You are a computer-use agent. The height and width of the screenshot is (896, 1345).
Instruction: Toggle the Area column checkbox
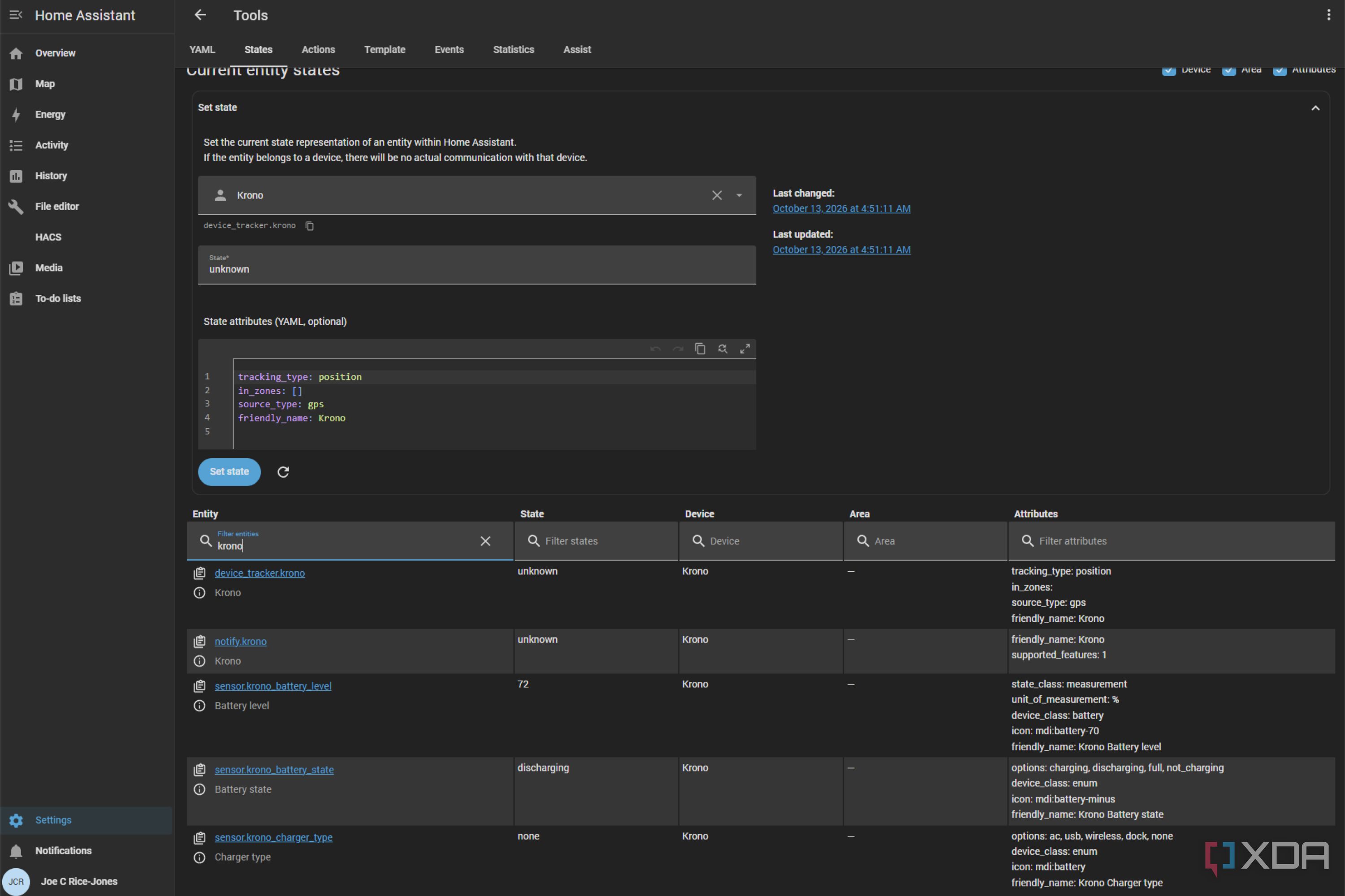pos(1228,70)
